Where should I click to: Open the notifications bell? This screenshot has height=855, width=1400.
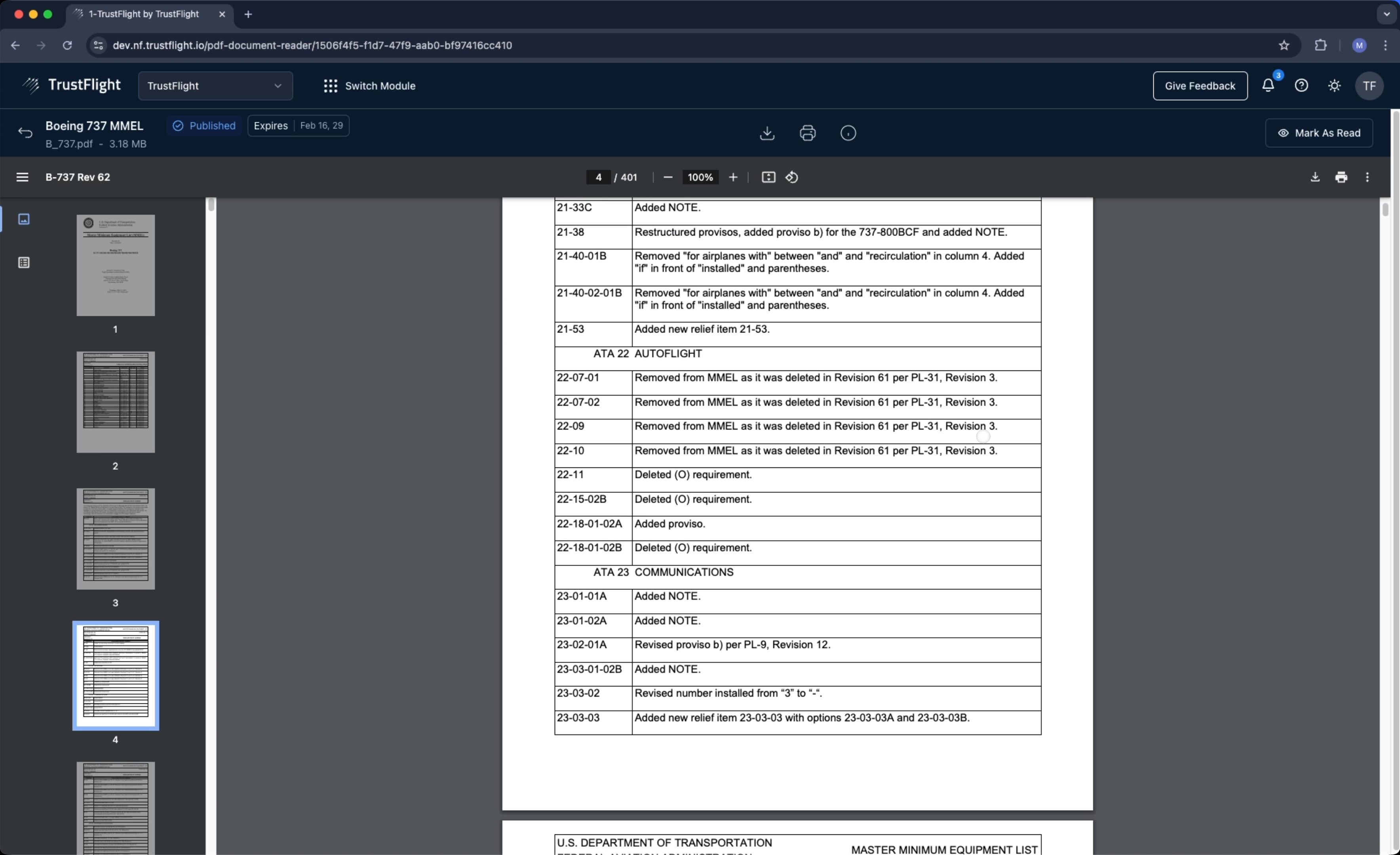pyautogui.click(x=1268, y=86)
